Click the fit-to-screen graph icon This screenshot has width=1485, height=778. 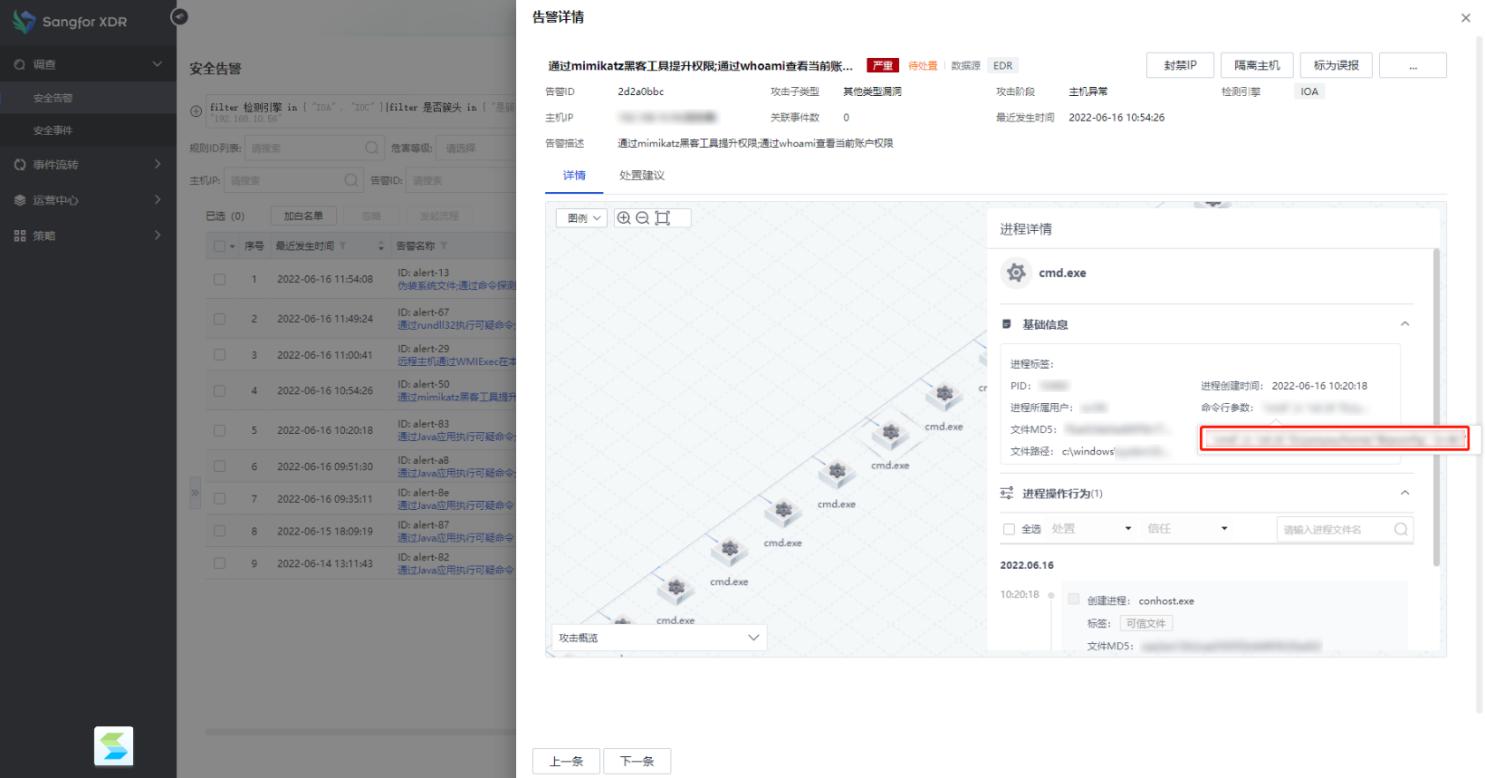coord(661,219)
